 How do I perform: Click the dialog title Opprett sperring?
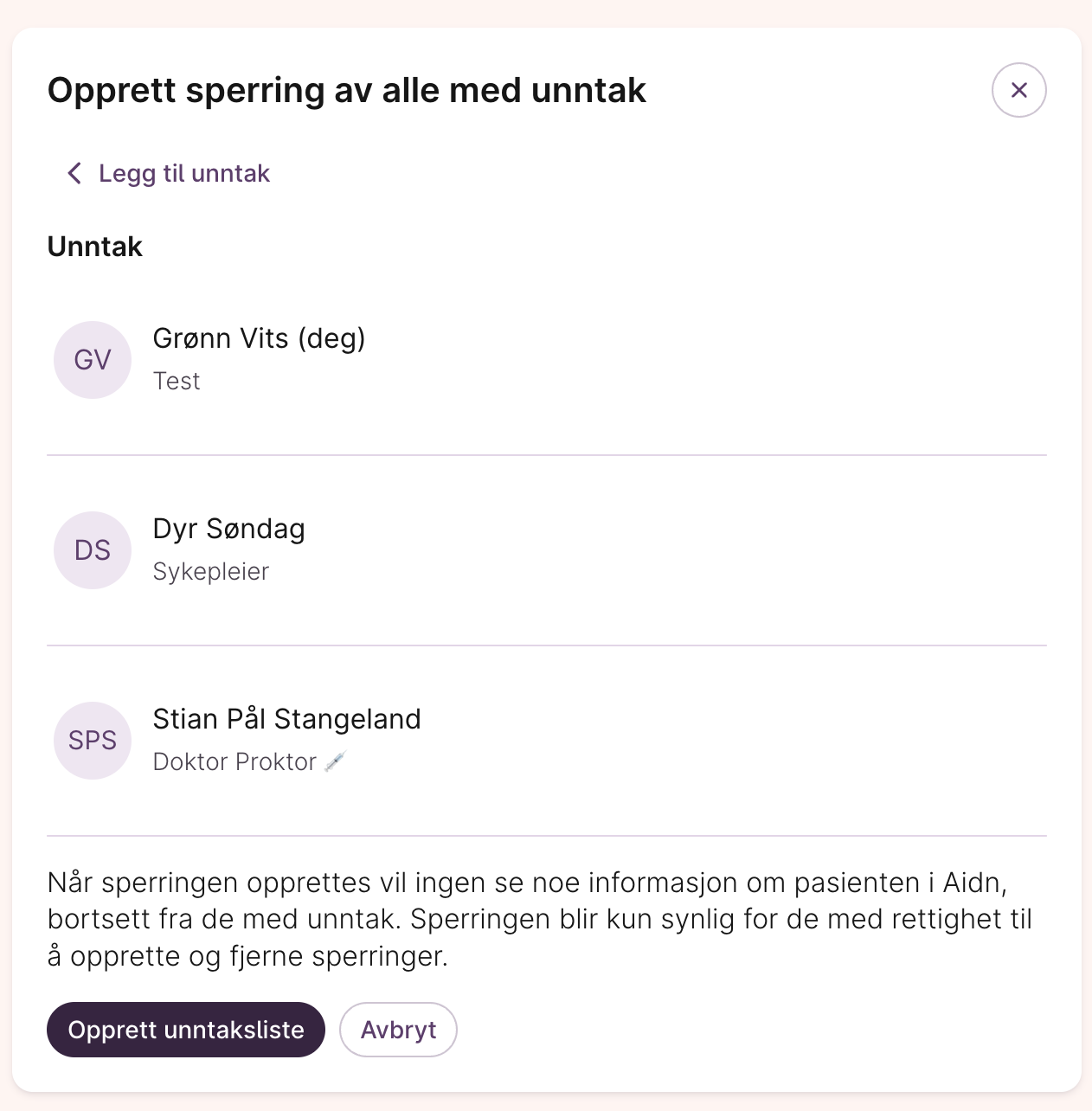pos(346,90)
